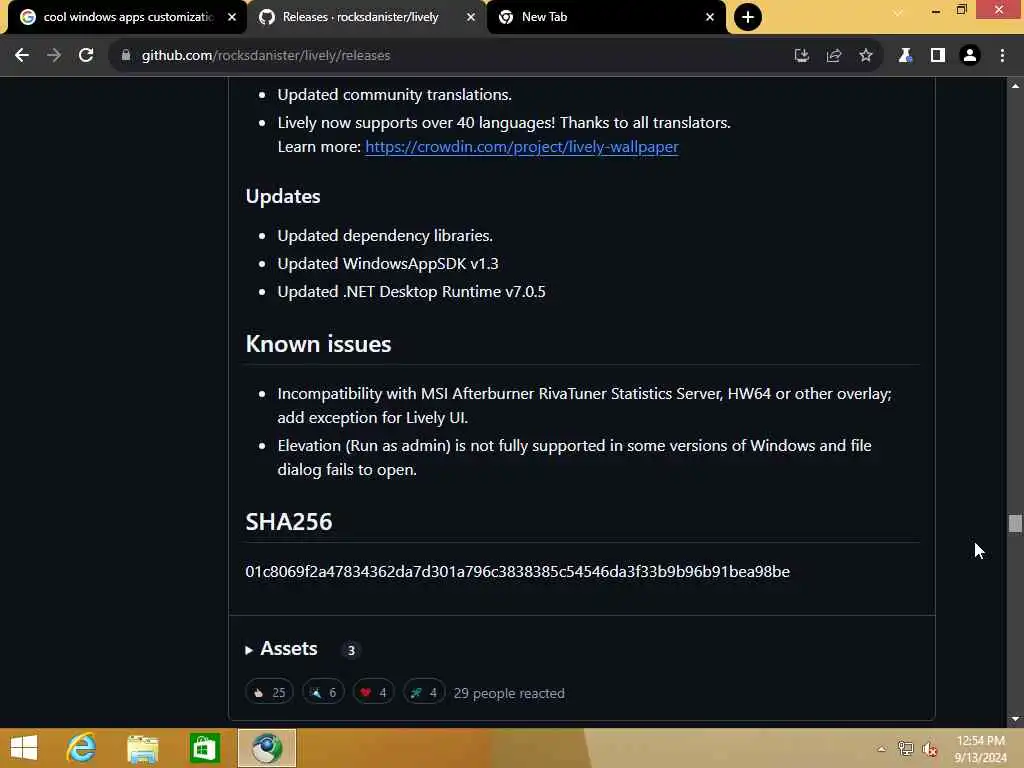Click the browser forward arrow
This screenshot has width=1024, height=768.
pyautogui.click(x=54, y=56)
